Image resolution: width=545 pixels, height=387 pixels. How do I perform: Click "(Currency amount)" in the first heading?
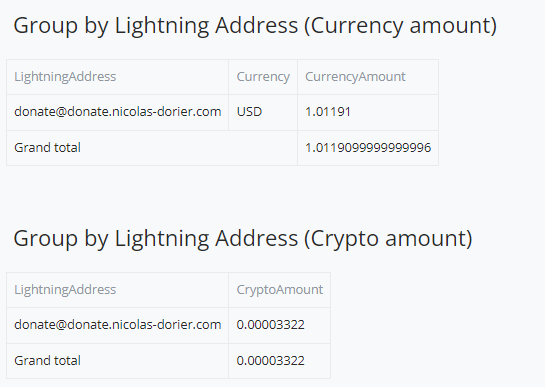(x=400, y=26)
